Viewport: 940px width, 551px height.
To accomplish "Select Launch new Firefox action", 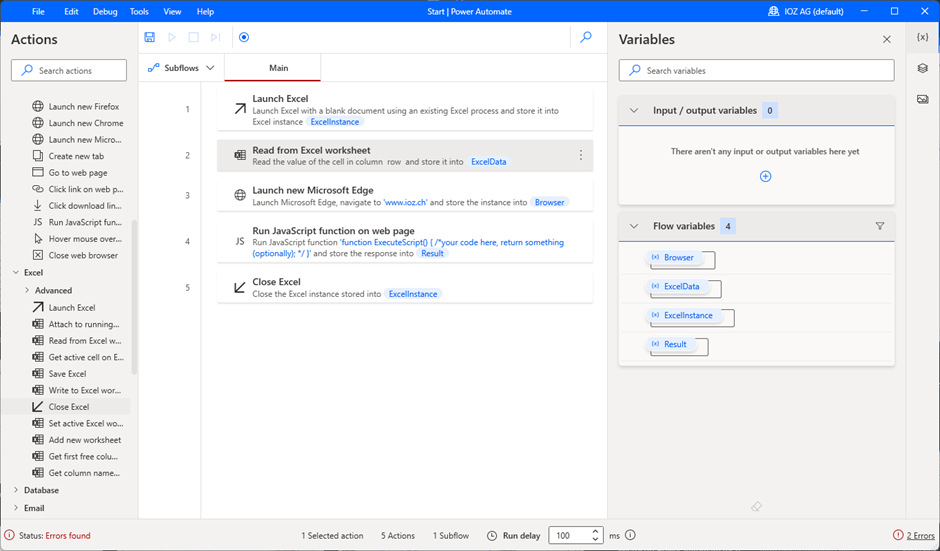I will pos(76,106).
